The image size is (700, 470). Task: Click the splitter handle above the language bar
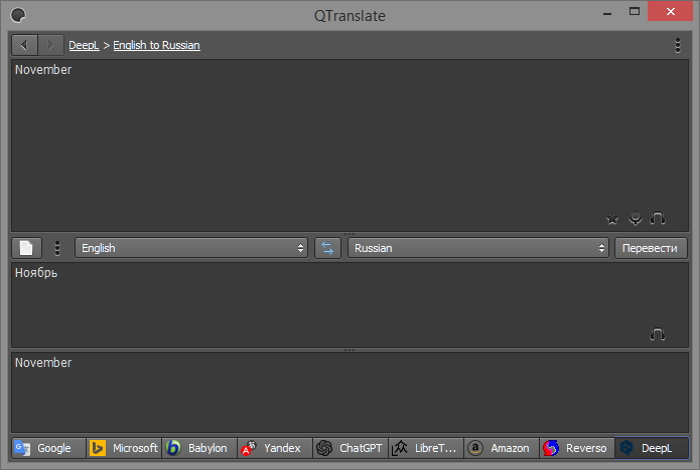pos(350,234)
